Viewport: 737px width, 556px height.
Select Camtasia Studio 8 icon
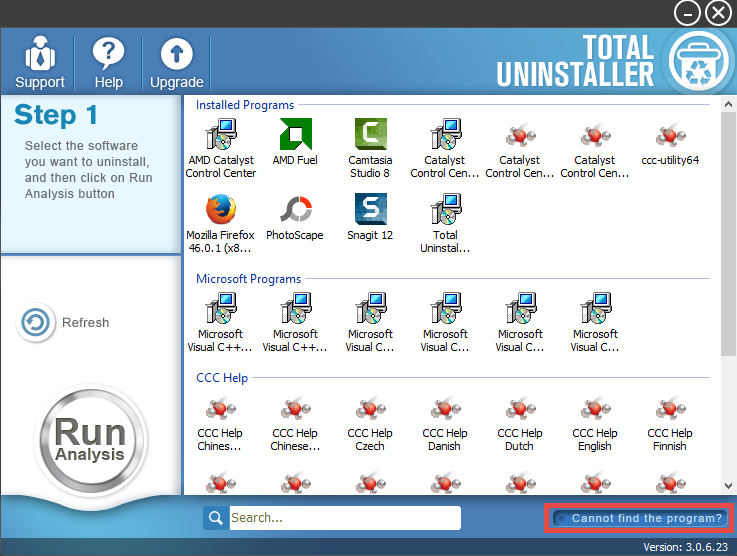[370, 135]
